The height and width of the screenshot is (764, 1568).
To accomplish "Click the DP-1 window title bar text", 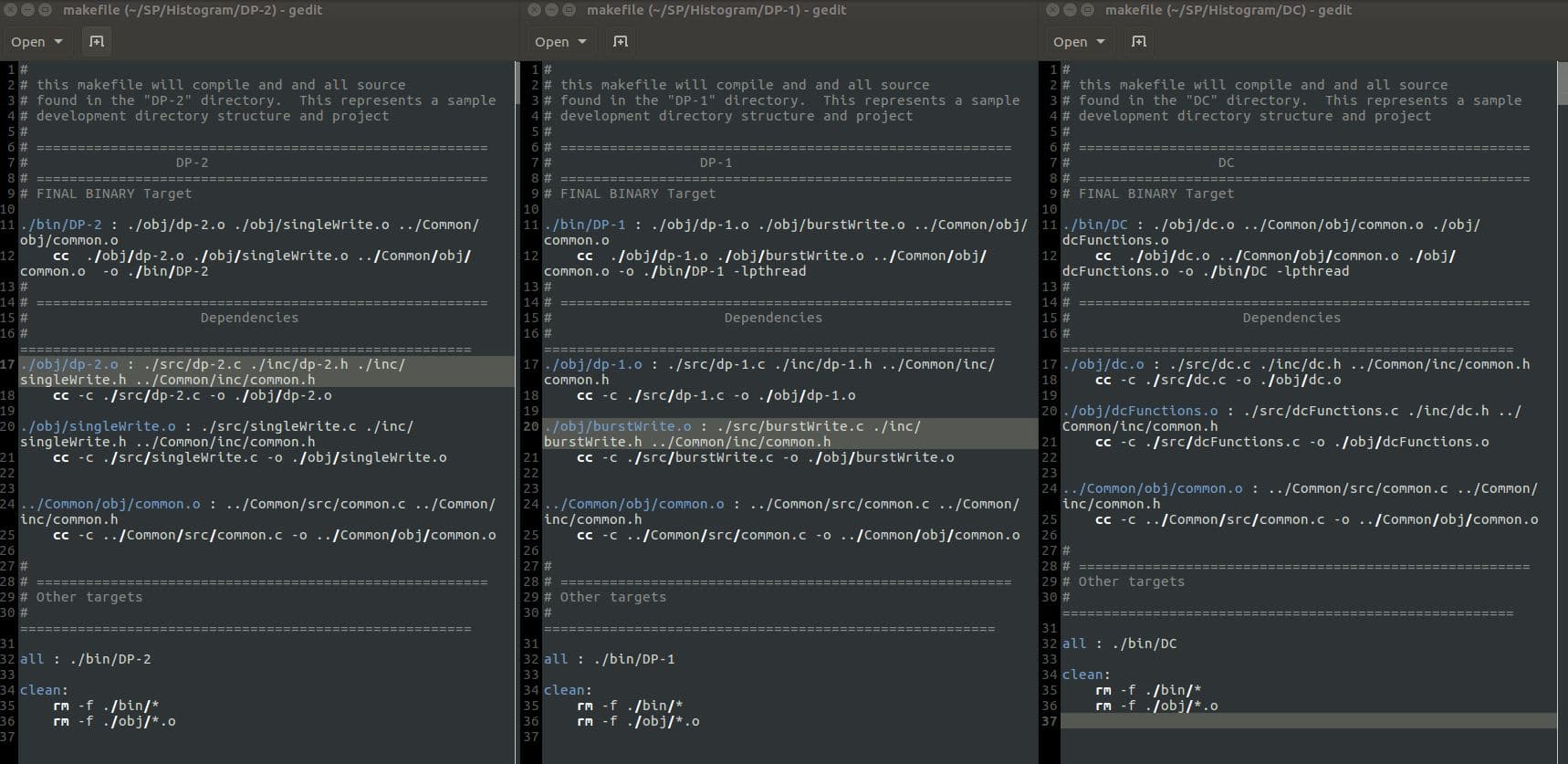I will [716, 10].
